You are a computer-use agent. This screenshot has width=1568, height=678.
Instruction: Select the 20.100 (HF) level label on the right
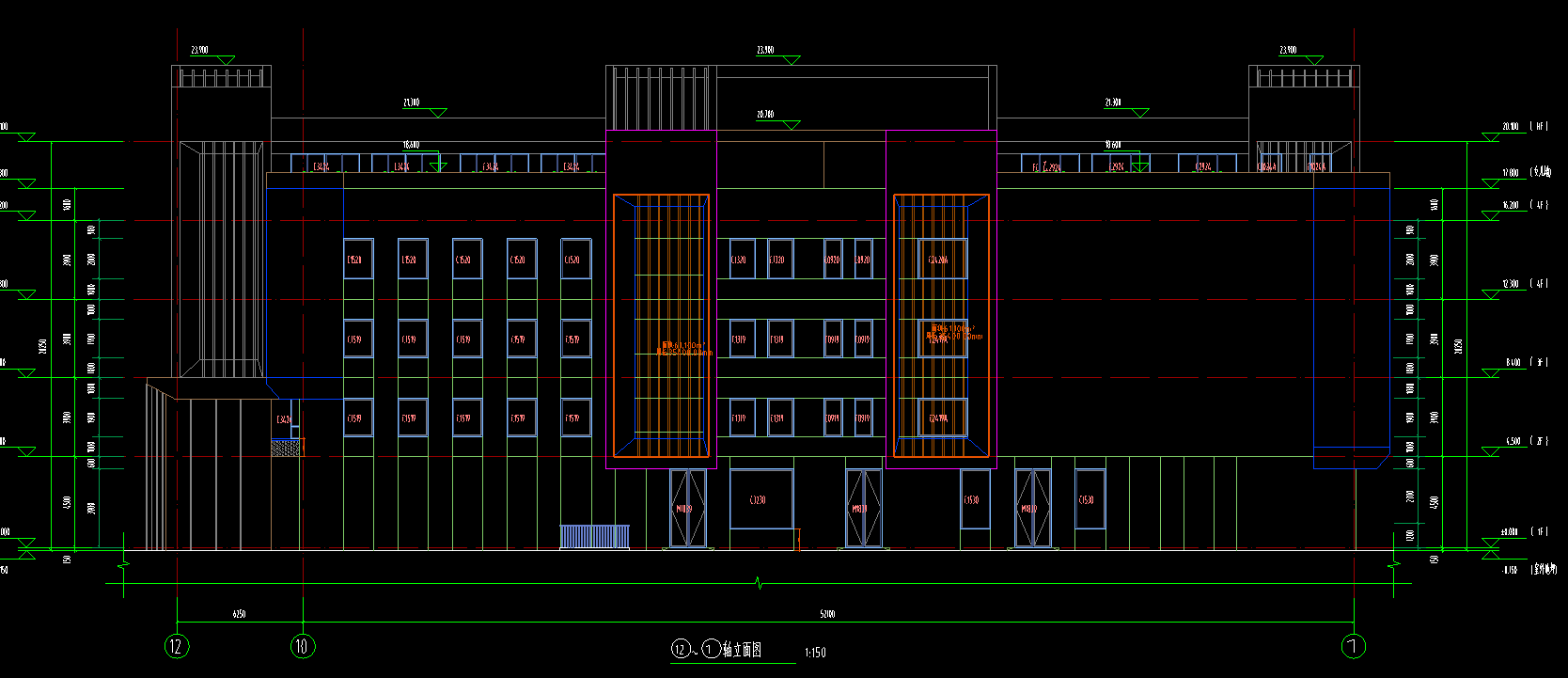[1524, 126]
